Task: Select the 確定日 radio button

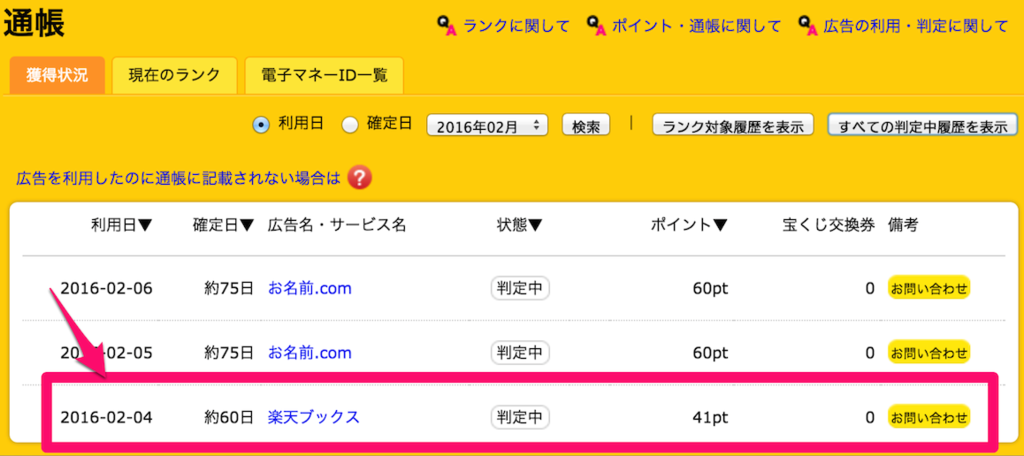Action: tap(349, 125)
